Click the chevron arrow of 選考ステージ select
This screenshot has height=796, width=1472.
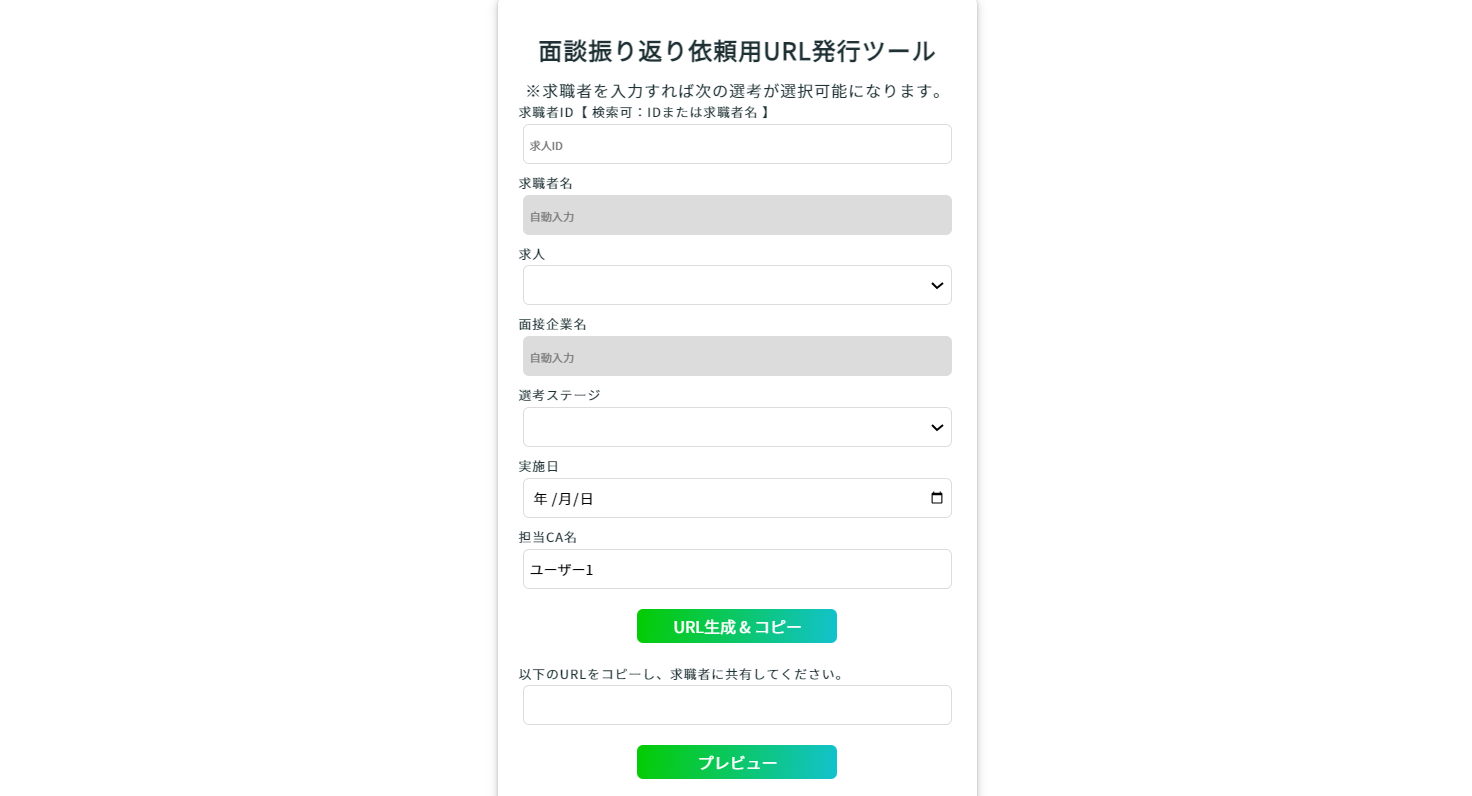[x=937, y=428]
